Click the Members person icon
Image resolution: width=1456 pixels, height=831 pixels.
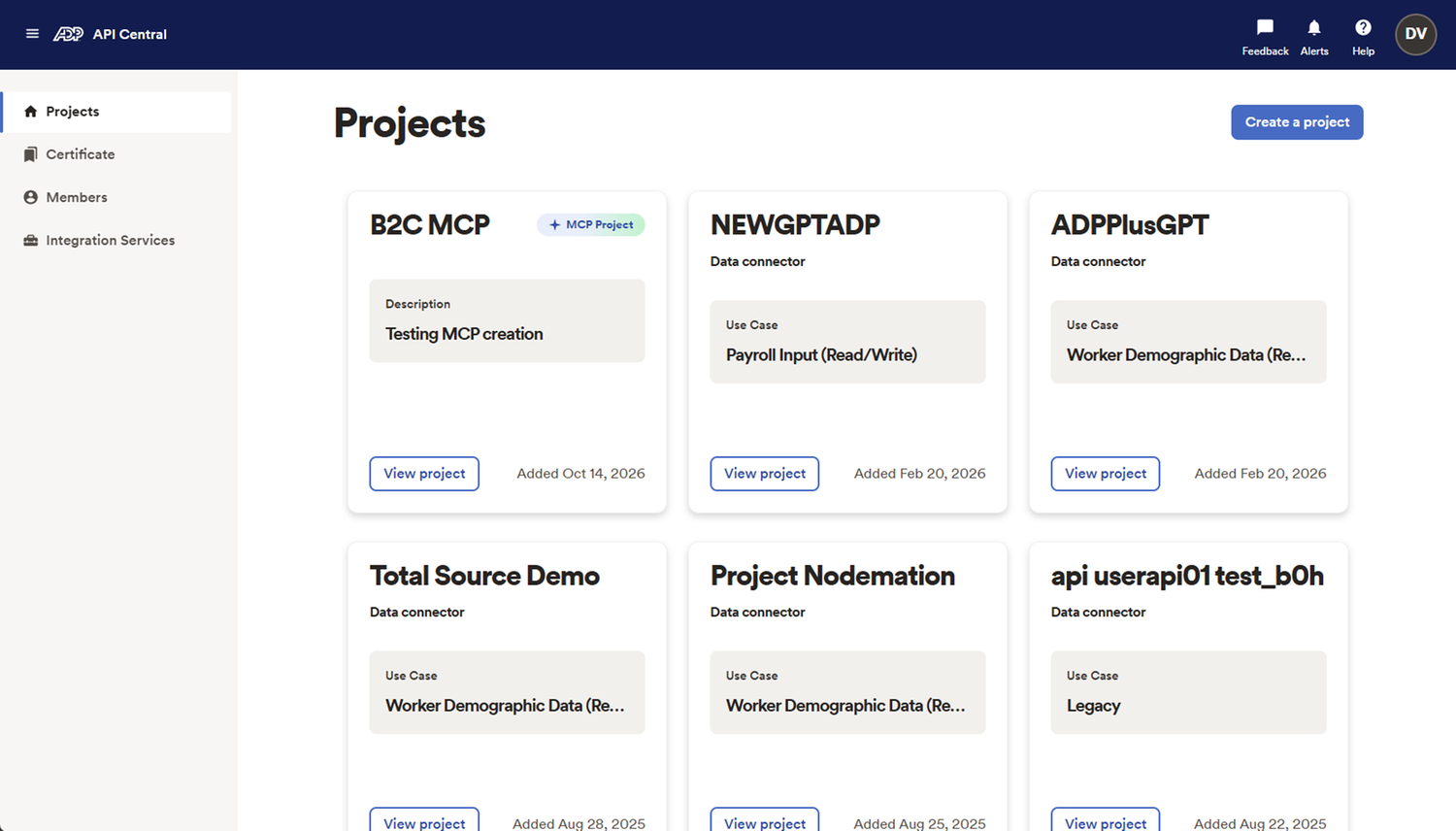click(x=30, y=197)
